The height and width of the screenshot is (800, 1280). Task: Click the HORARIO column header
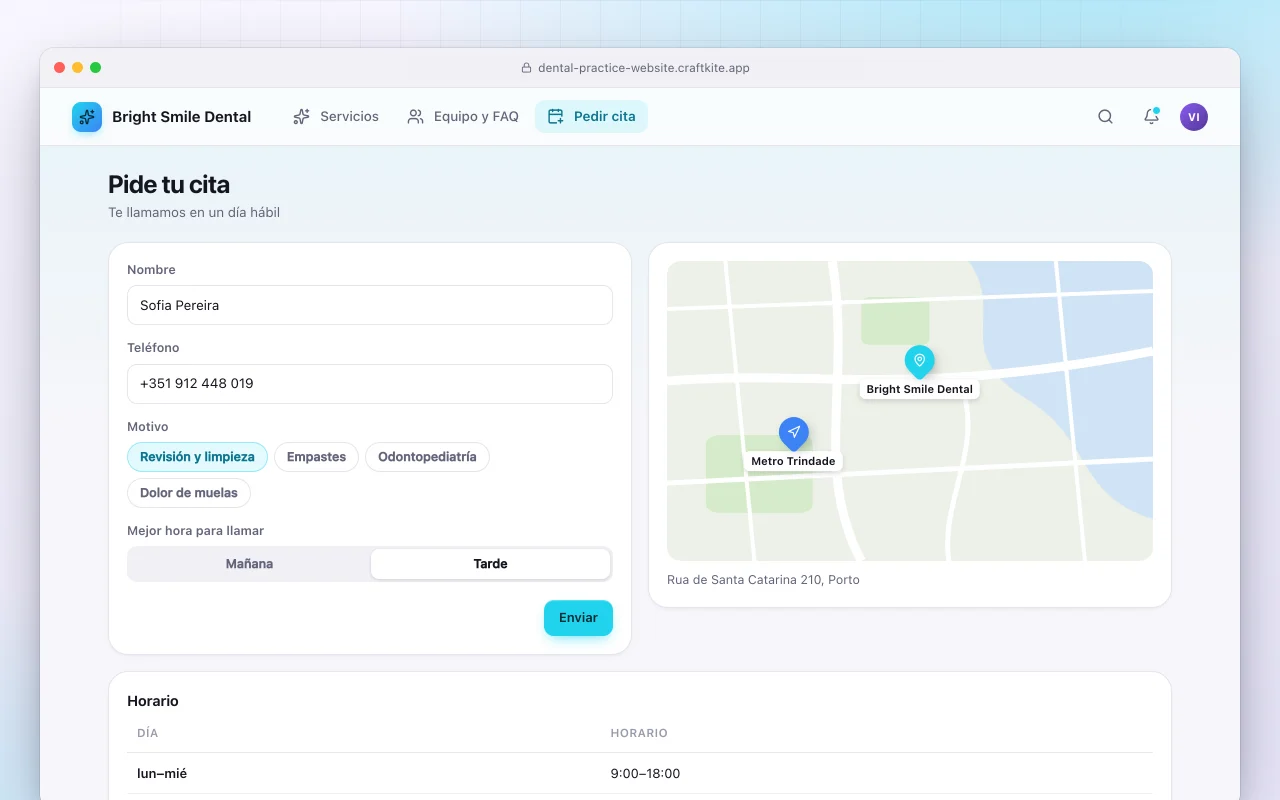(x=639, y=733)
